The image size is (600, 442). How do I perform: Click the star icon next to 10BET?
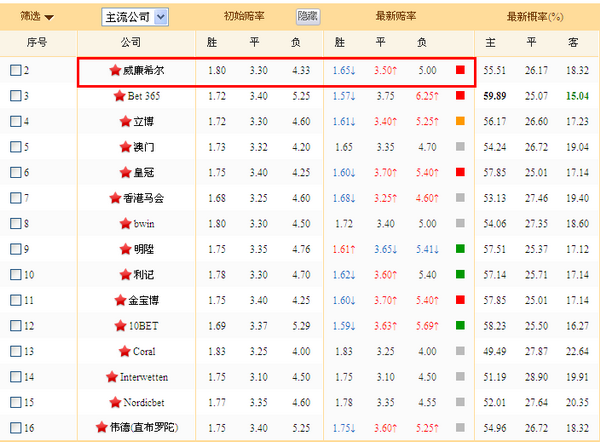(x=119, y=325)
